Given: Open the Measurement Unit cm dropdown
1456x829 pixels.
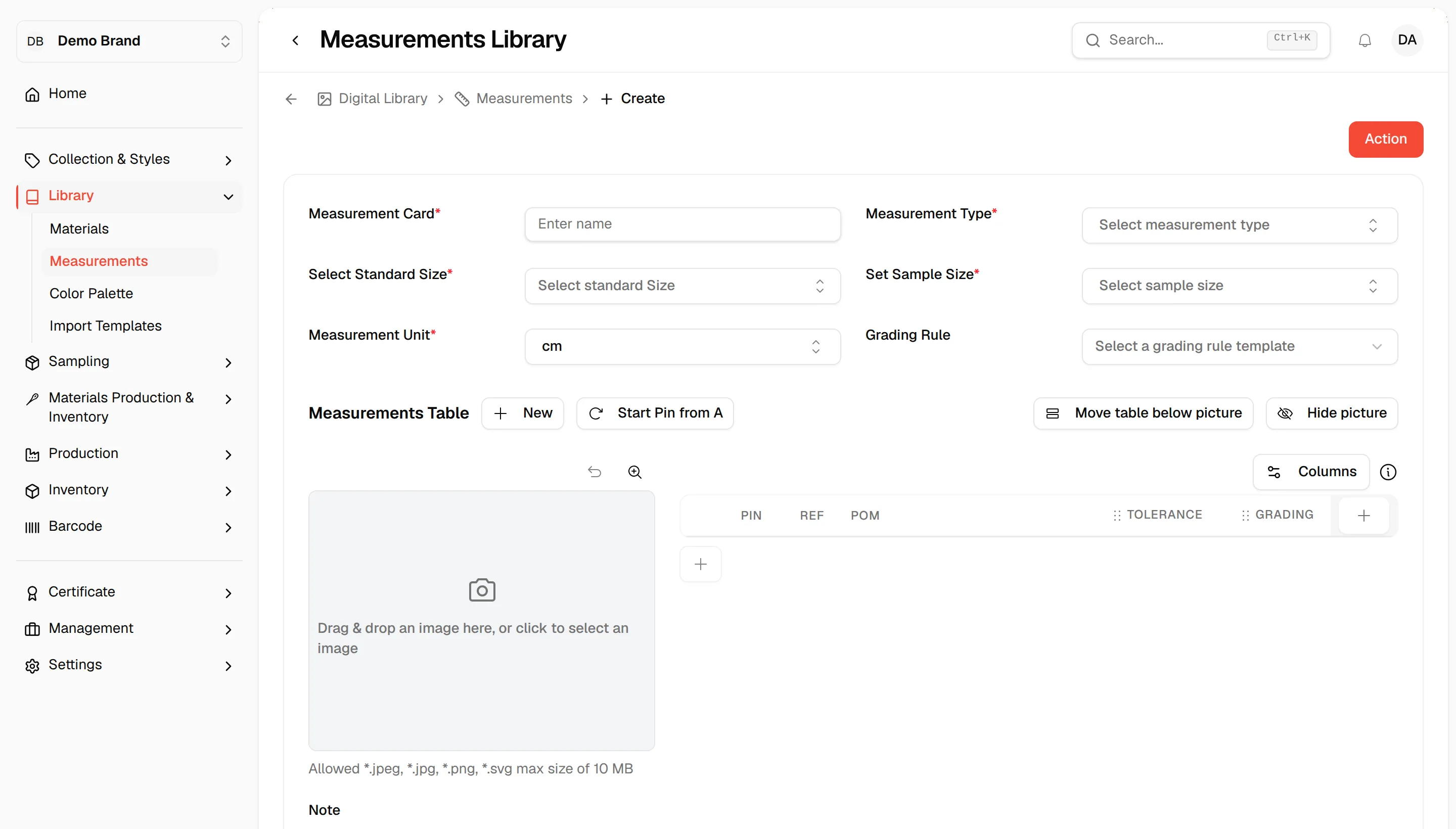Looking at the screenshot, I should click(682, 346).
